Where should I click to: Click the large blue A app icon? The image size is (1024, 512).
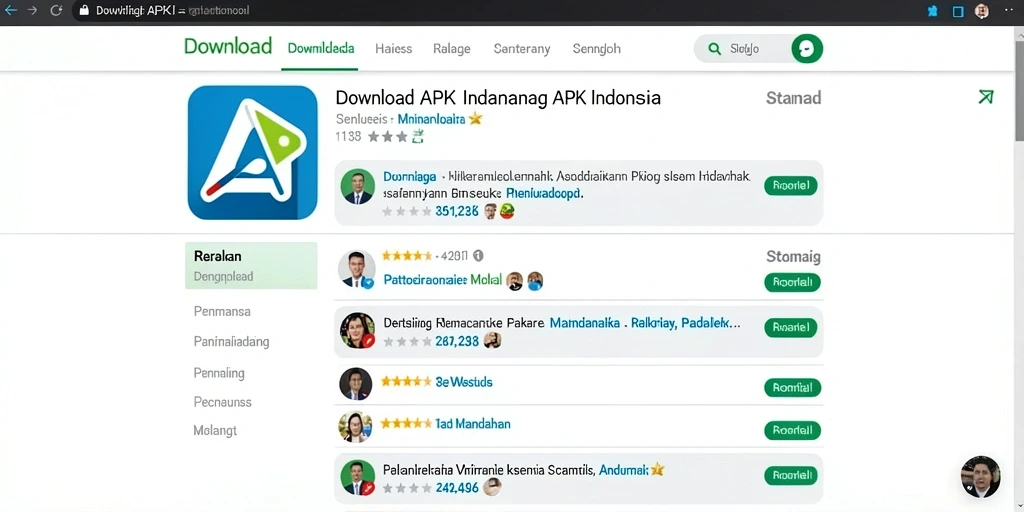pyautogui.click(x=253, y=153)
